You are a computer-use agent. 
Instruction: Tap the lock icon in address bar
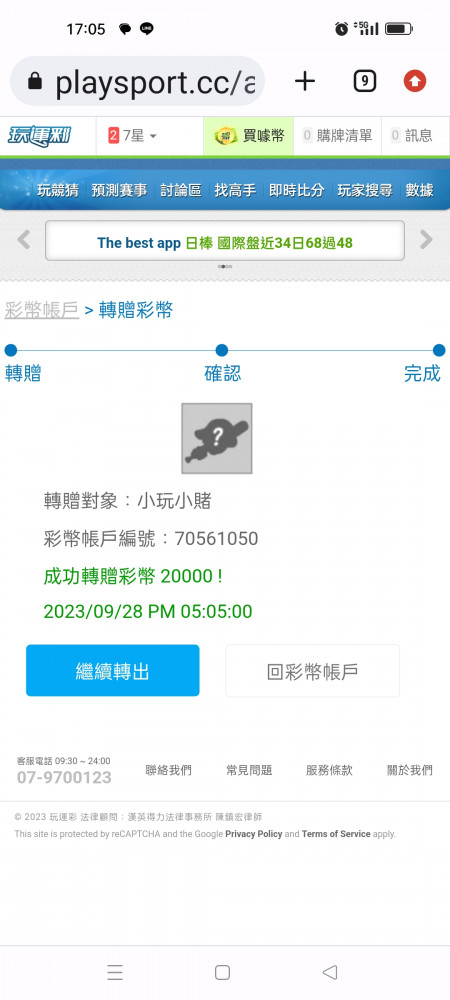35,81
